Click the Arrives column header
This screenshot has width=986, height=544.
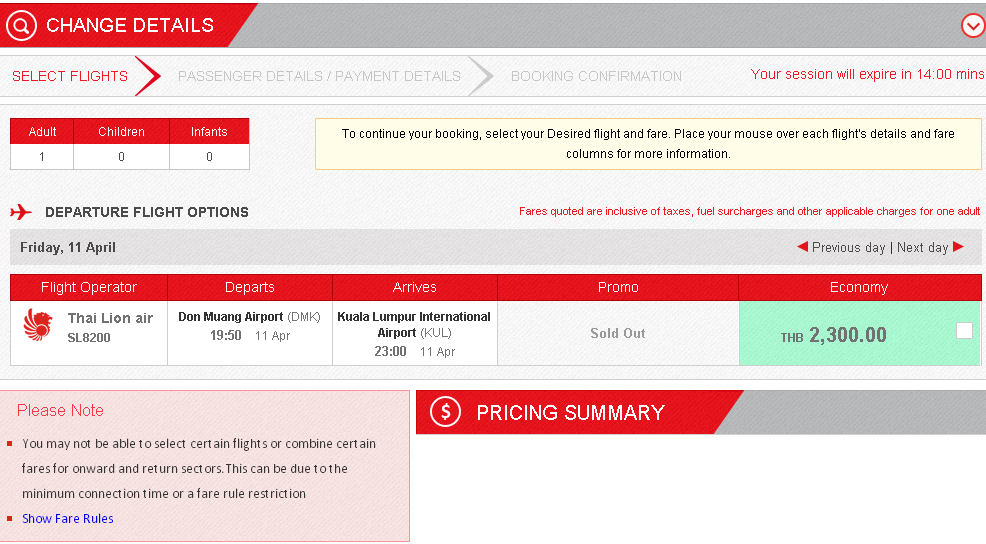coord(414,287)
